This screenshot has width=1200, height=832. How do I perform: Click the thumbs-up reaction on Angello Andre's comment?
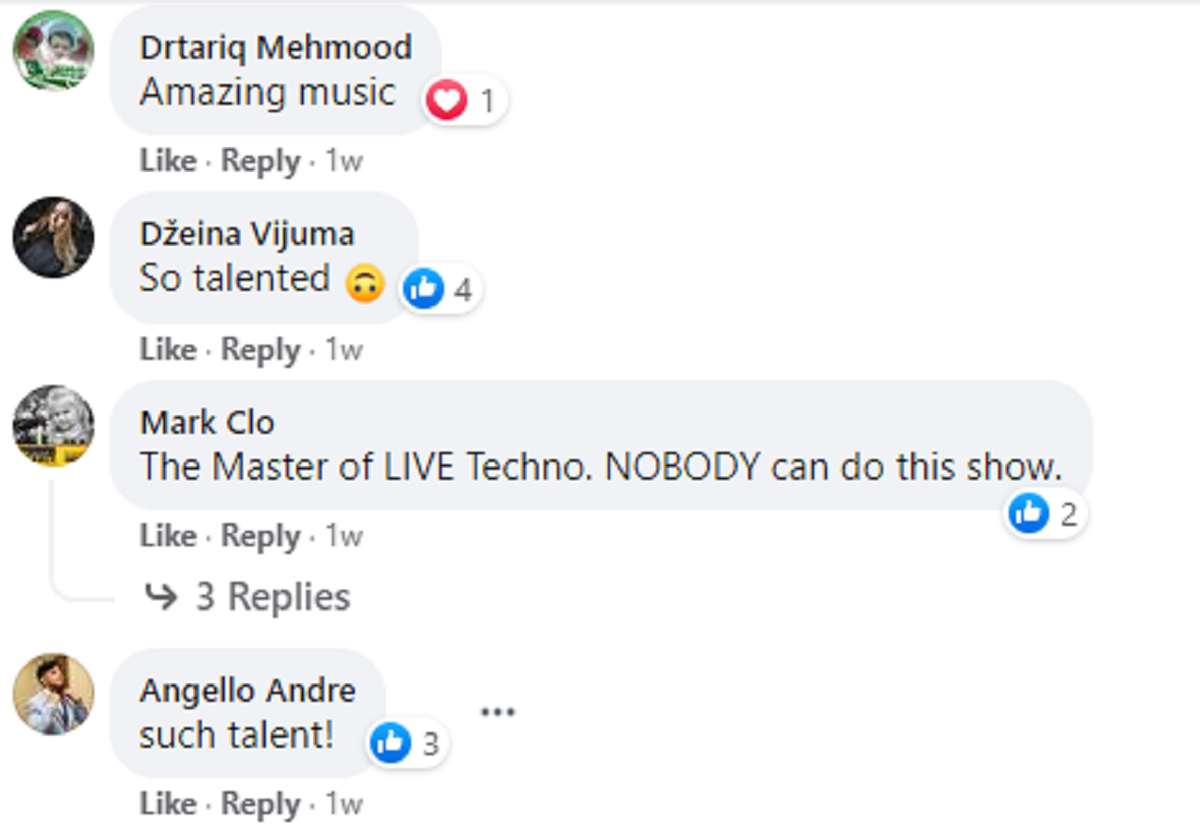[x=390, y=743]
